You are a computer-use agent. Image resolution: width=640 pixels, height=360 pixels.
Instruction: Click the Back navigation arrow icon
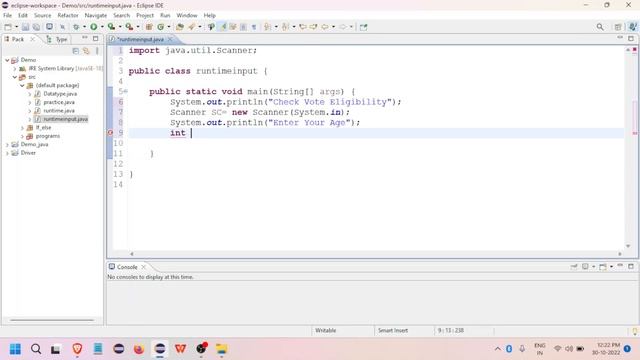point(325,27)
